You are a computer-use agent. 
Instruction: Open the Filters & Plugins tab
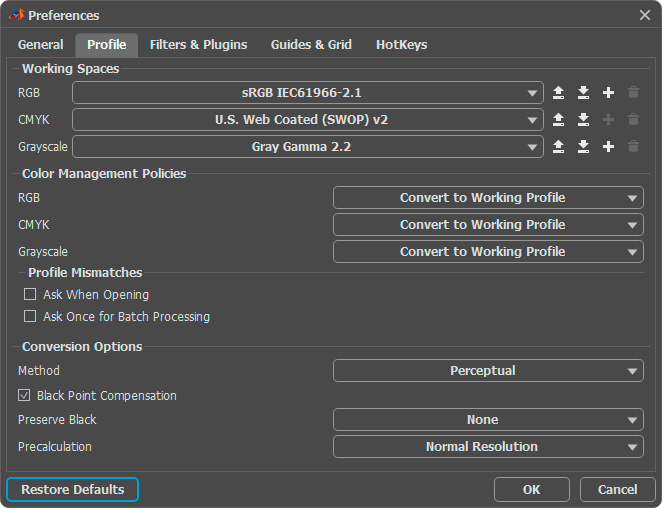pyautogui.click(x=198, y=45)
